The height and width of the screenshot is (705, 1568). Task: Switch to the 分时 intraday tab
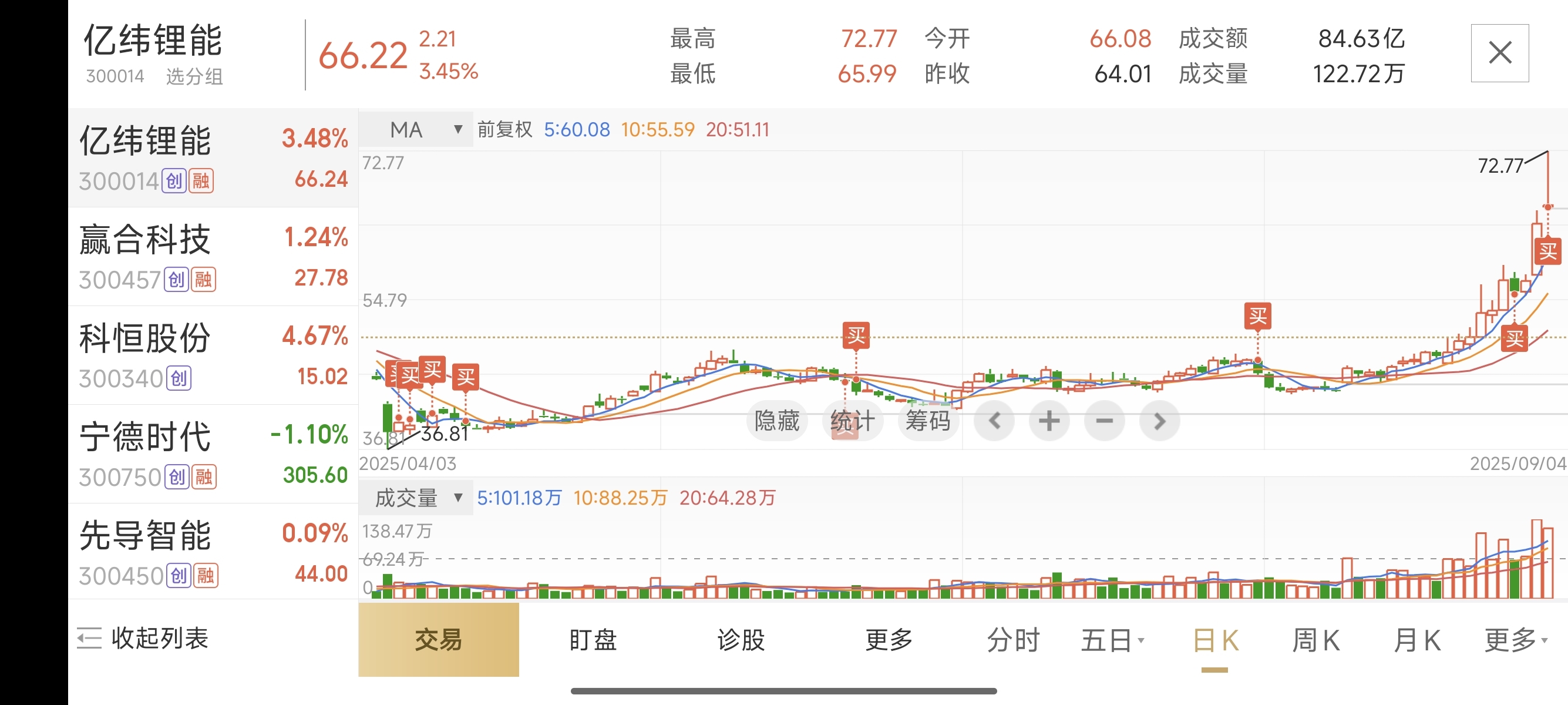[1013, 640]
